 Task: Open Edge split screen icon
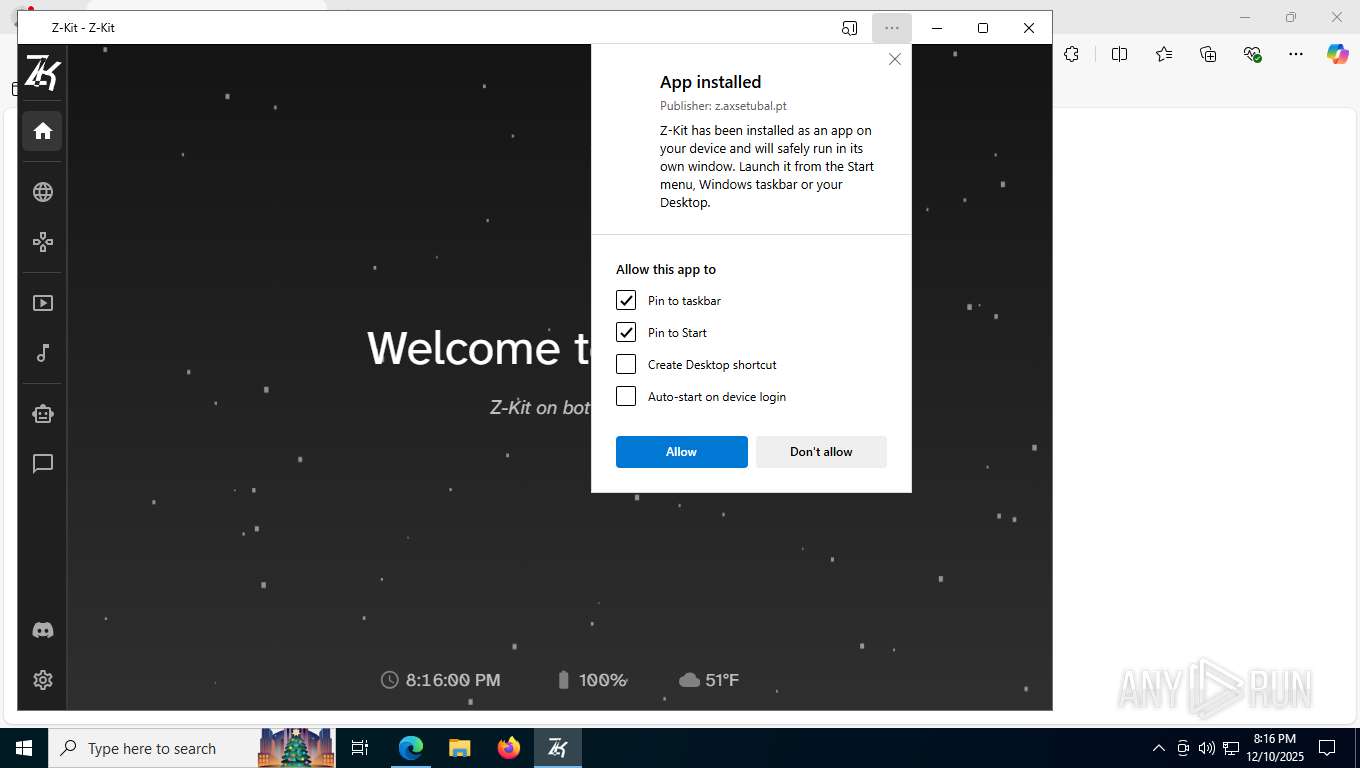coord(1119,54)
